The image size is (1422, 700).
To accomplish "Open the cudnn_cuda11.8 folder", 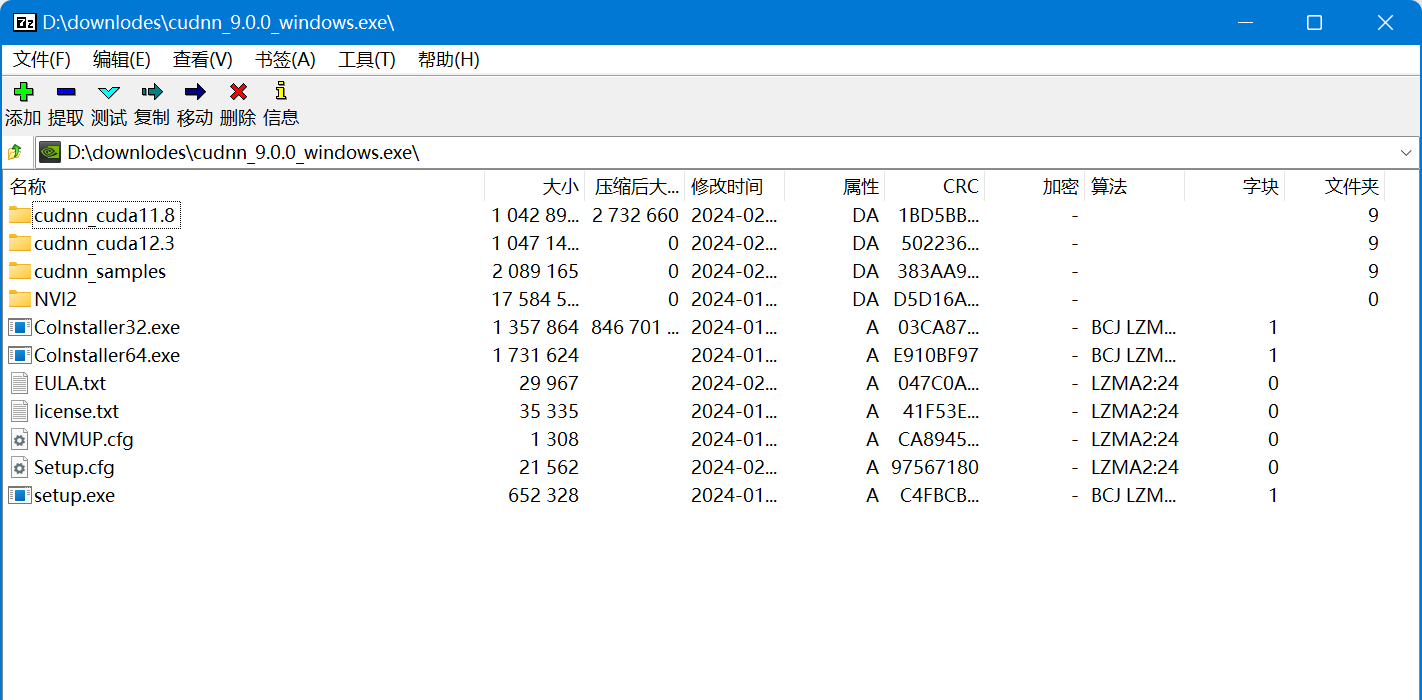I will (x=105, y=215).
